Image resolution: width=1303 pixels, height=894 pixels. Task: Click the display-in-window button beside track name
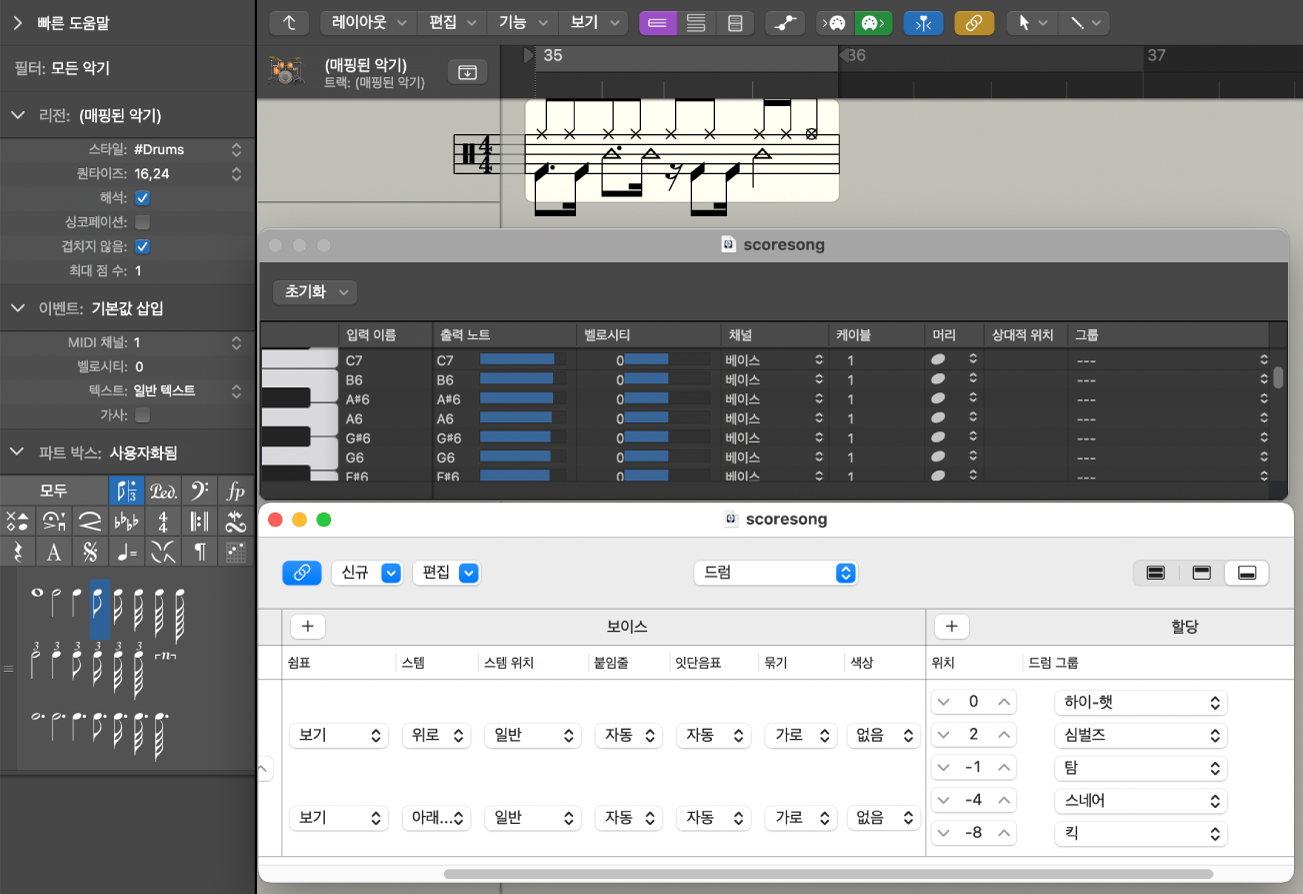(x=467, y=71)
